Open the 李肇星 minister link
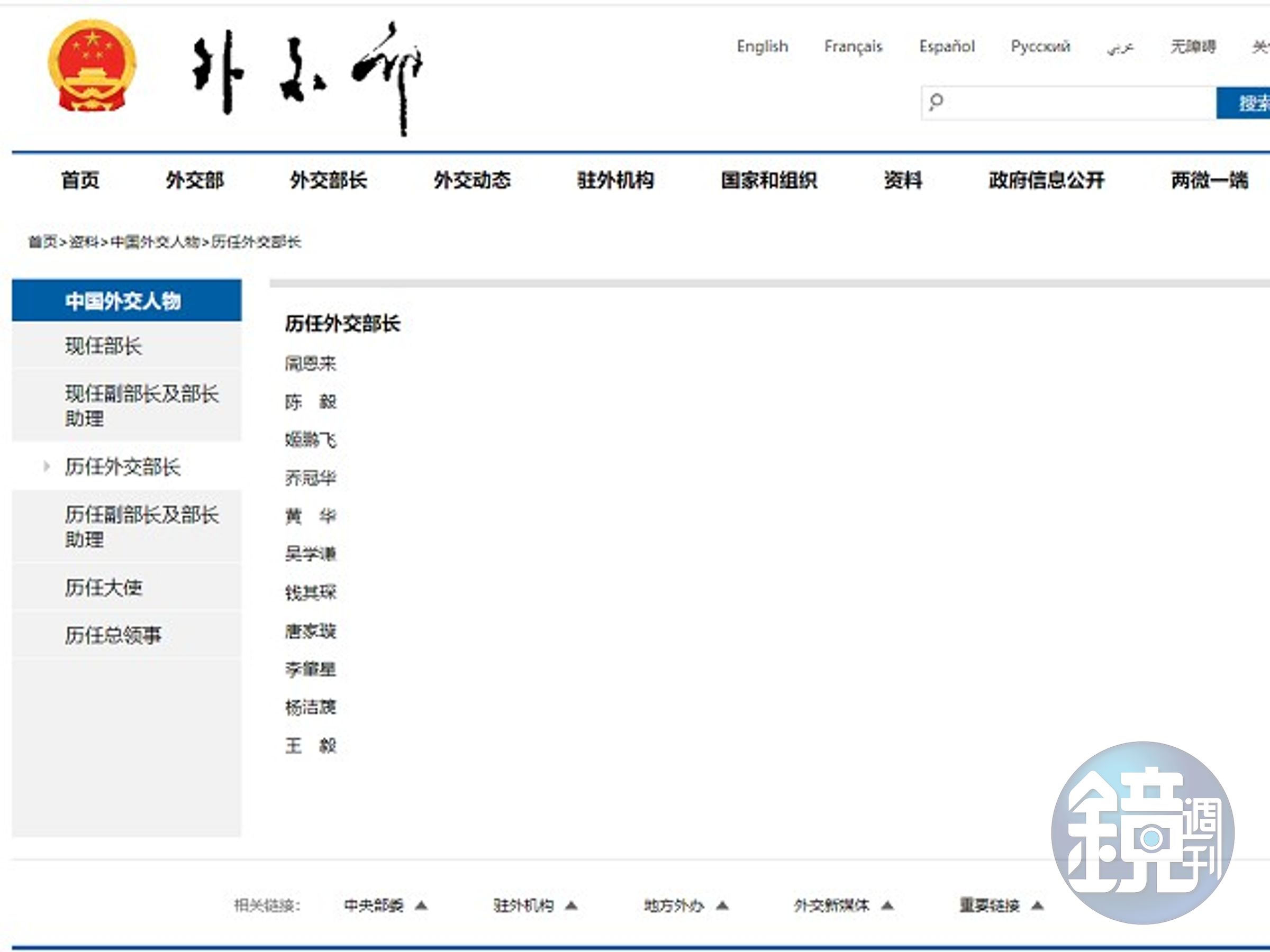This screenshot has width=1270, height=952. pyautogui.click(x=311, y=669)
